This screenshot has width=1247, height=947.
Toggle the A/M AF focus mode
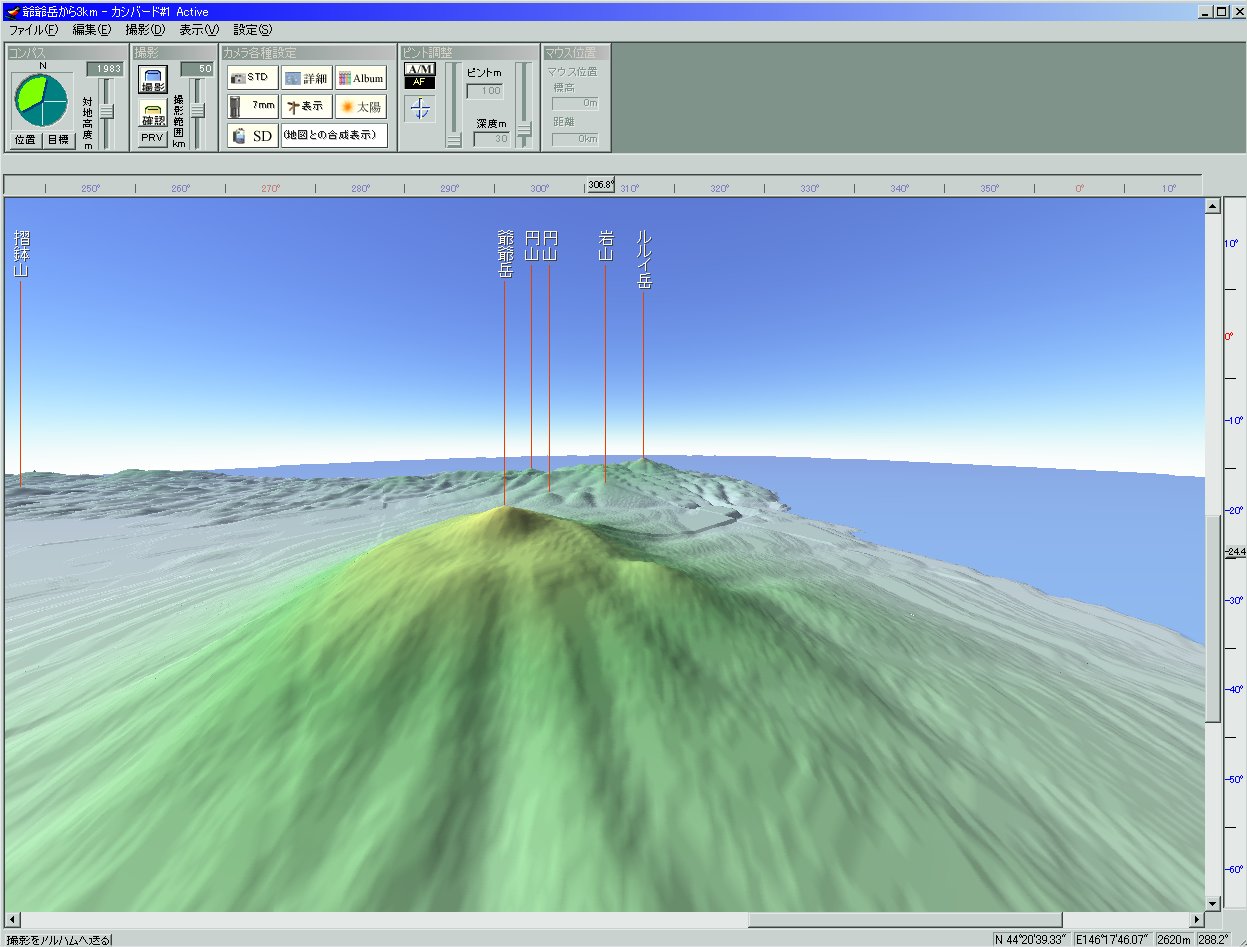(420, 75)
